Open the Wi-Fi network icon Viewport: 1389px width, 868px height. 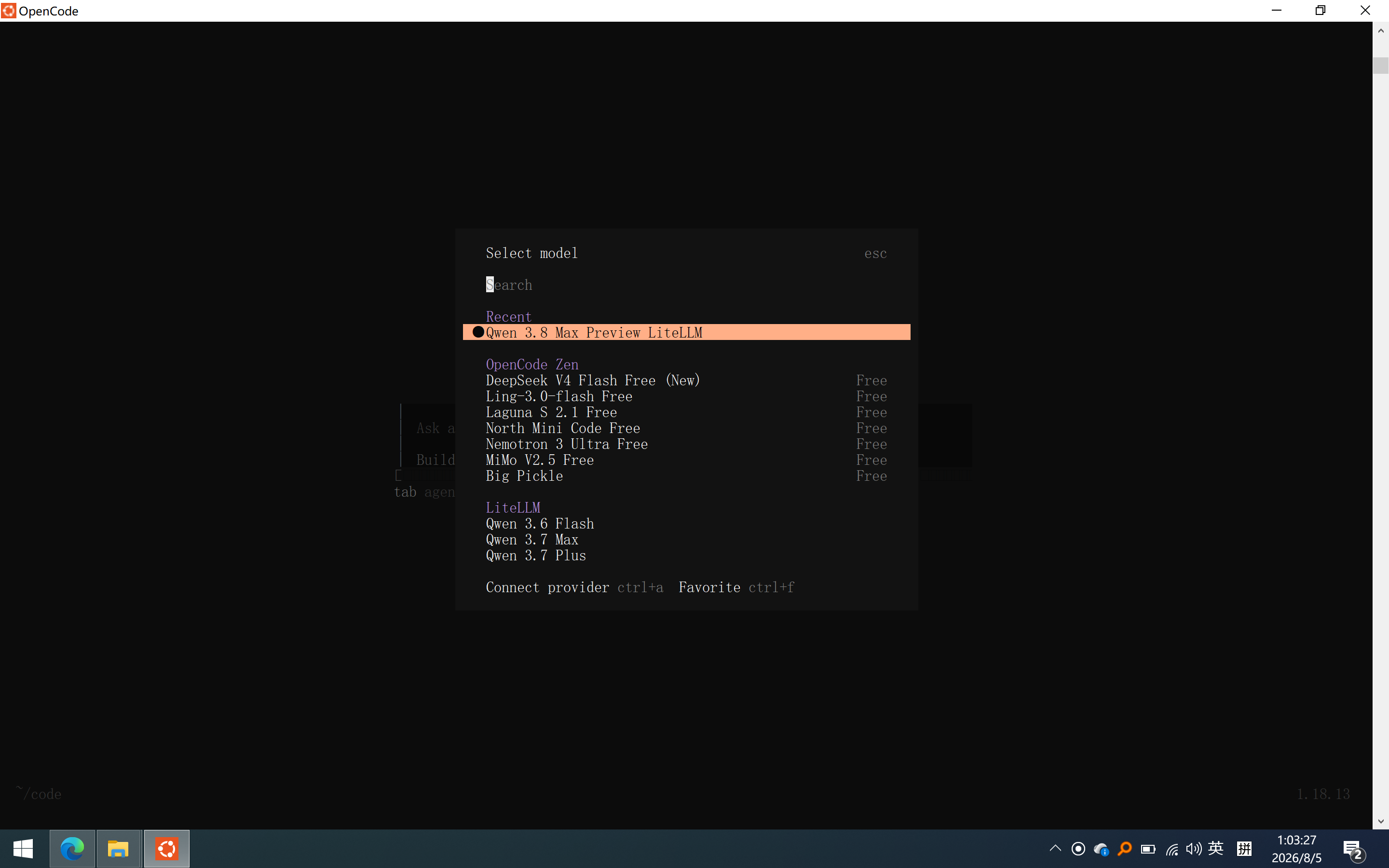[x=1171, y=849]
